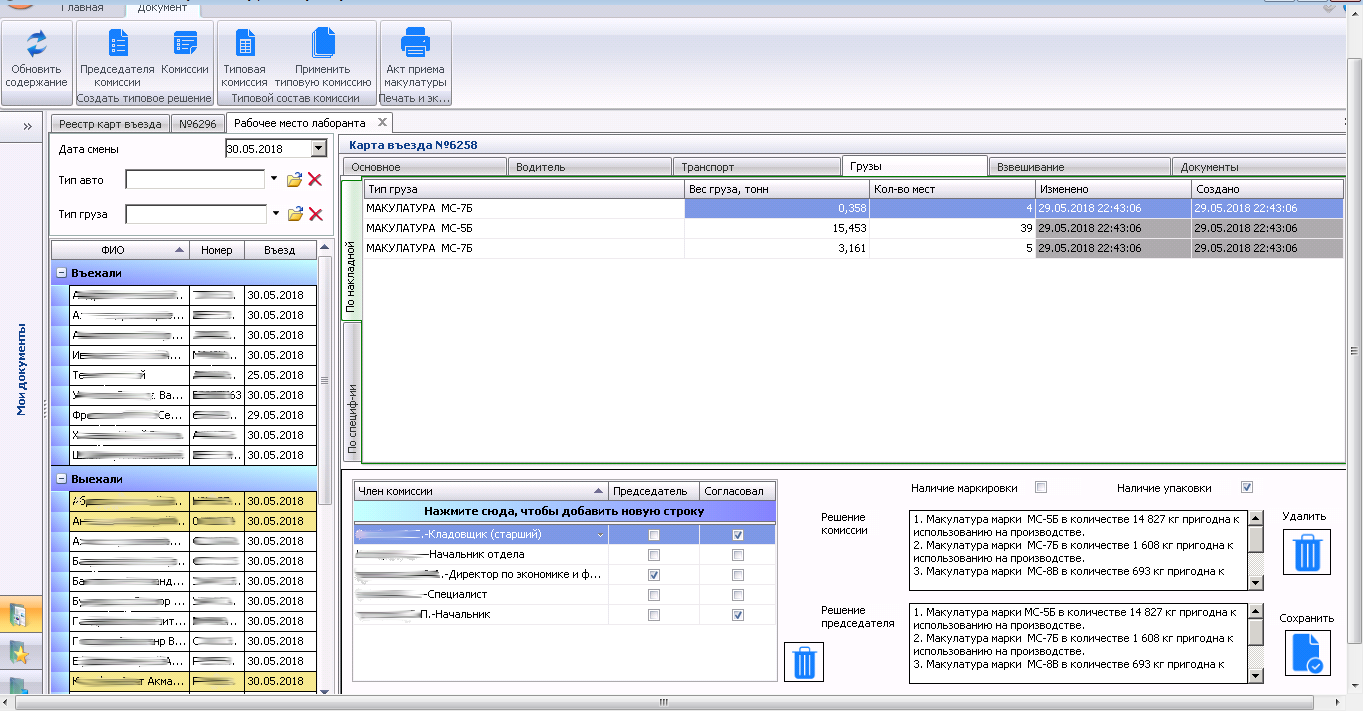Viewport: 1363px width, 711px height.
Task: Click the Тип авто input field
Action: pyautogui.click(x=194, y=180)
